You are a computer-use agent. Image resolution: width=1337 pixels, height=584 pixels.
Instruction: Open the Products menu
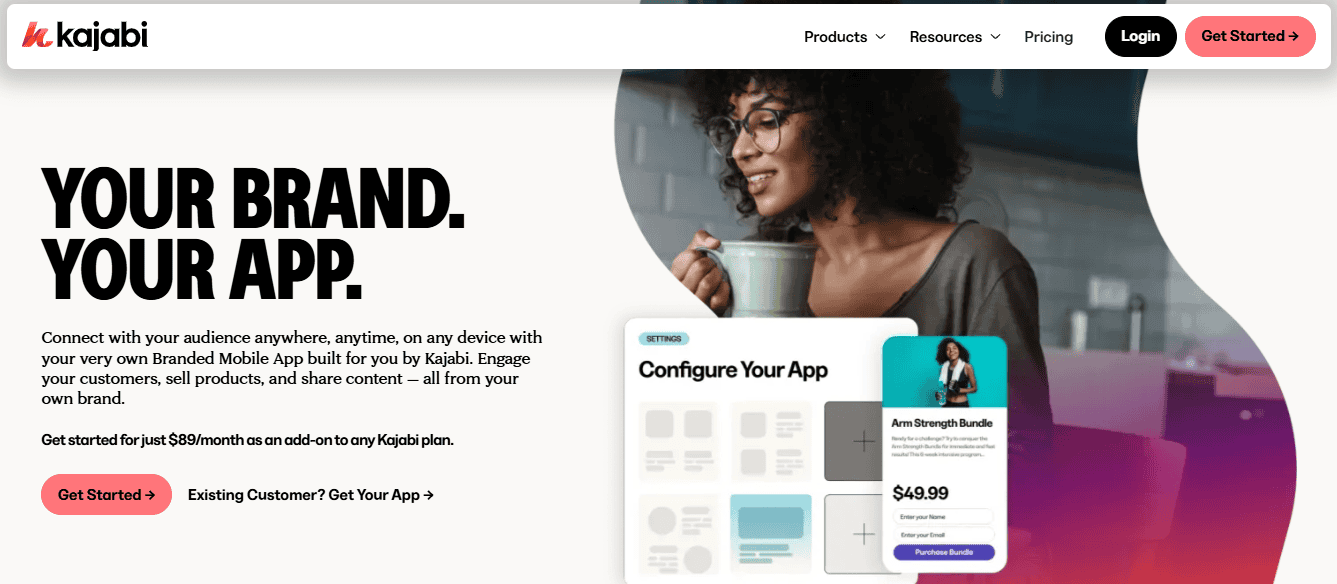pos(845,37)
